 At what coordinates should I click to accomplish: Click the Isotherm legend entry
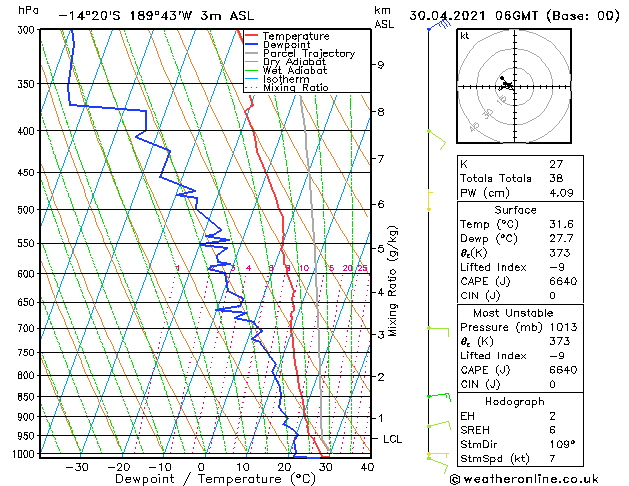click(285, 79)
